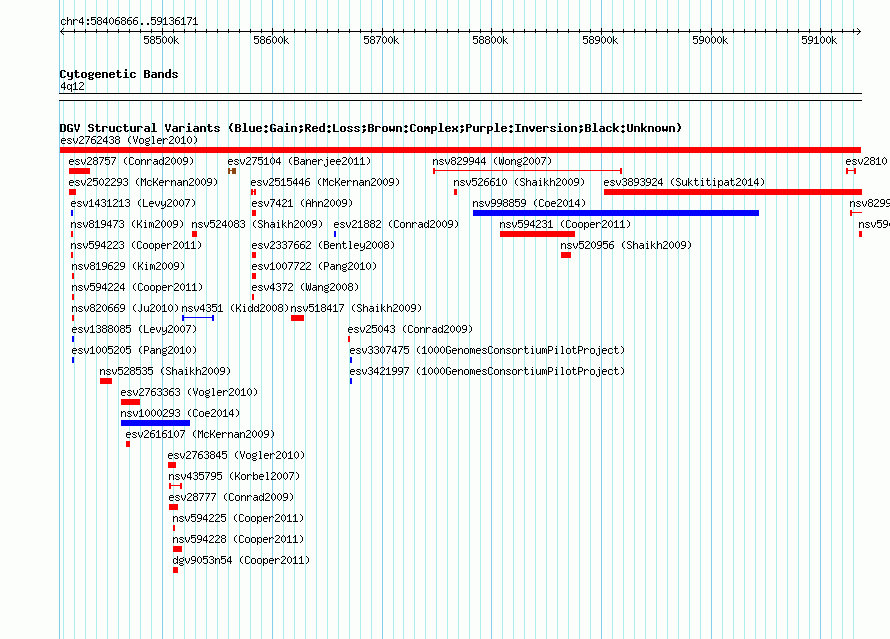
Task: Select the blue nsv4351 gain interval glyph
Action: tap(198, 318)
